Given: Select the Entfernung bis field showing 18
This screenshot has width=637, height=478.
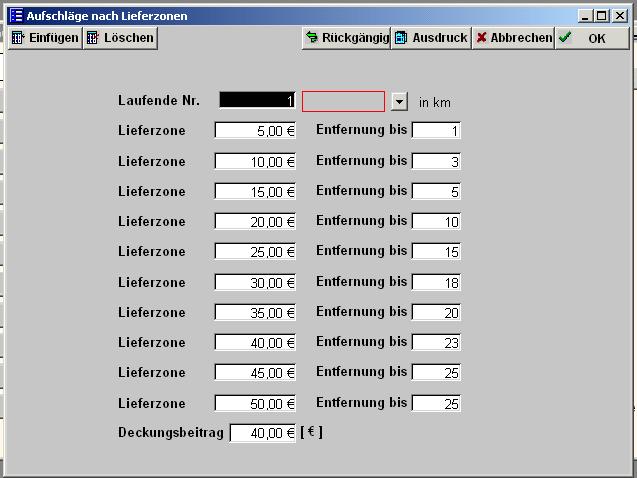Looking at the screenshot, I should click(x=436, y=283).
